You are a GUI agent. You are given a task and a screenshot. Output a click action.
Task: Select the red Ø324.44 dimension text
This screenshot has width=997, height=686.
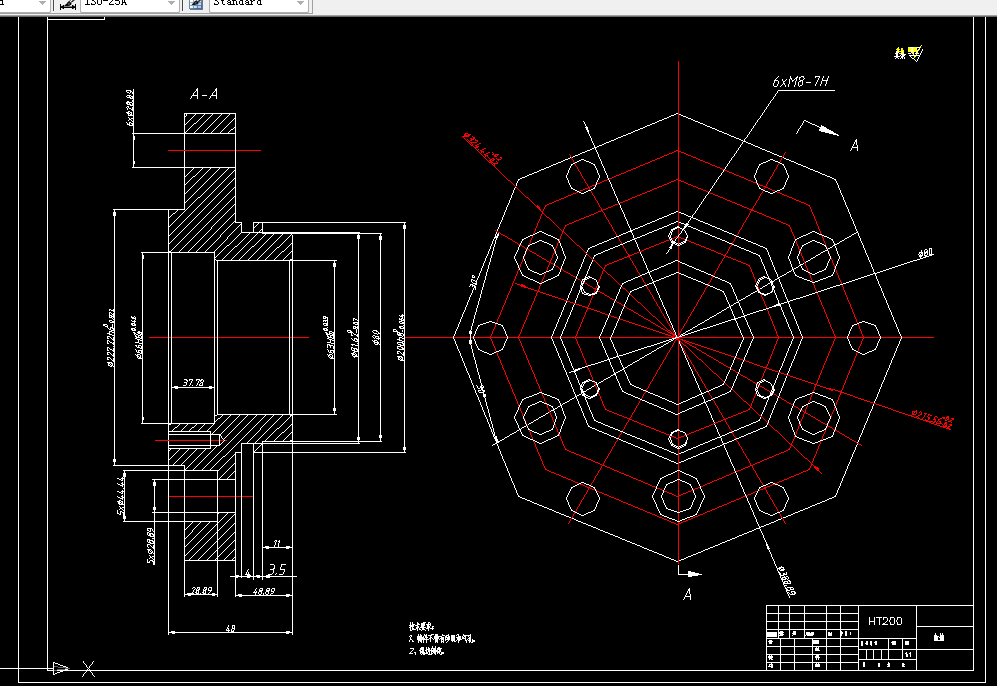point(481,148)
